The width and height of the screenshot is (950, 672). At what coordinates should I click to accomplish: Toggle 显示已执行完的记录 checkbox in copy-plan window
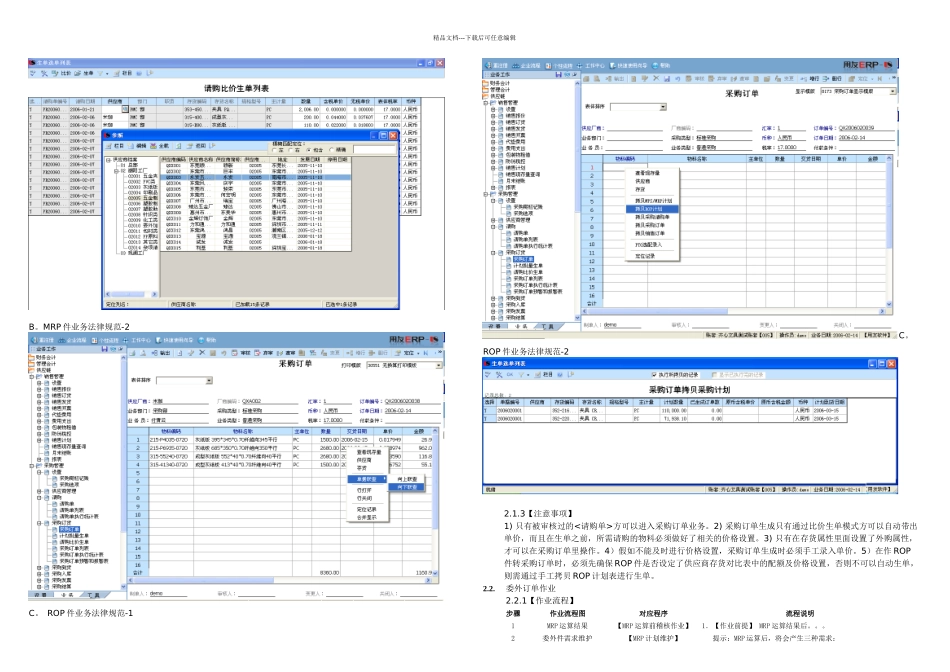point(714,375)
